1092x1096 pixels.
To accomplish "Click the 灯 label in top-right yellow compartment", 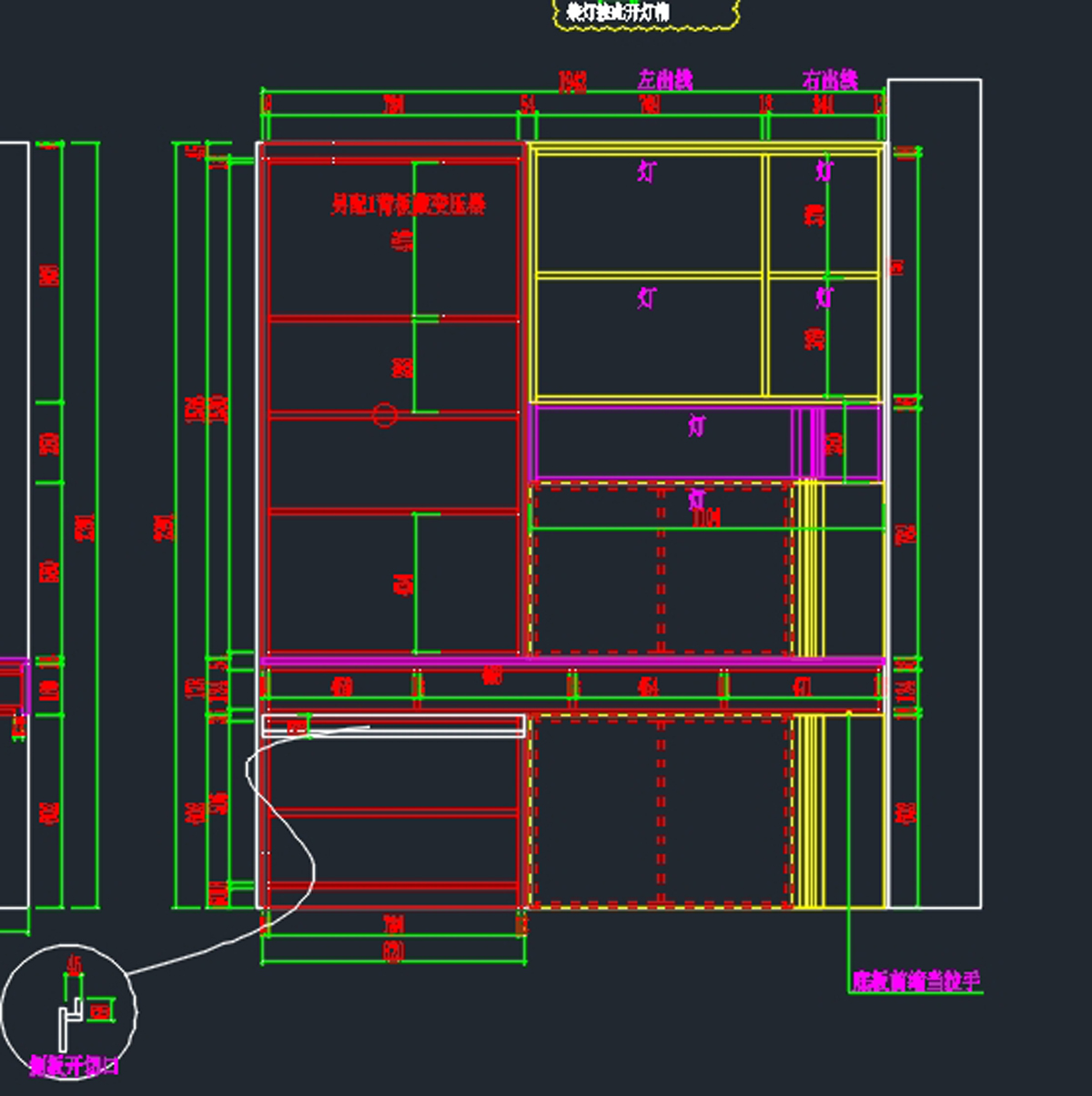I will click(x=824, y=171).
